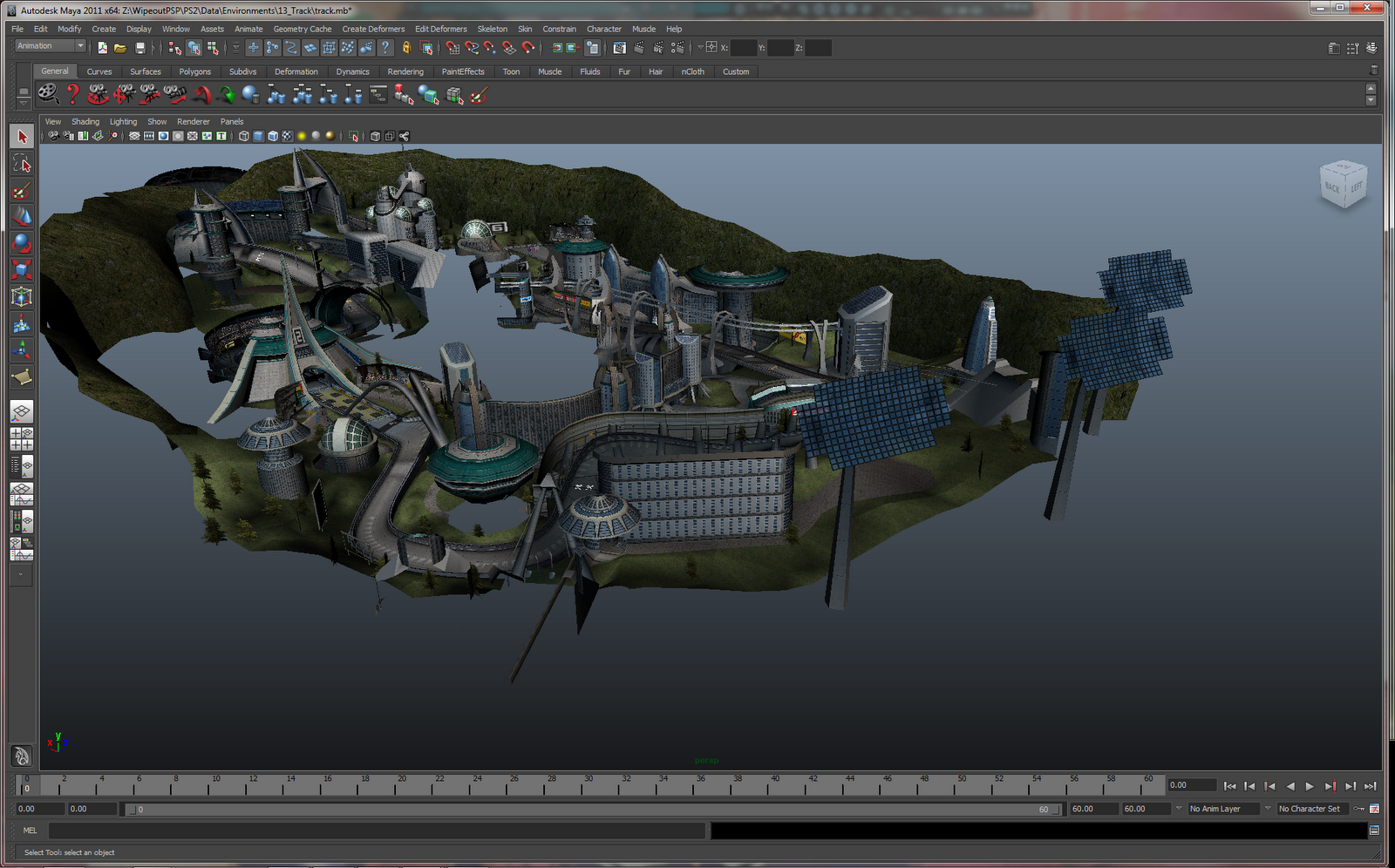Viewport: 1395px width, 868px height.
Task: Play the animation forwards
Action: click(x=1310, y=786)
